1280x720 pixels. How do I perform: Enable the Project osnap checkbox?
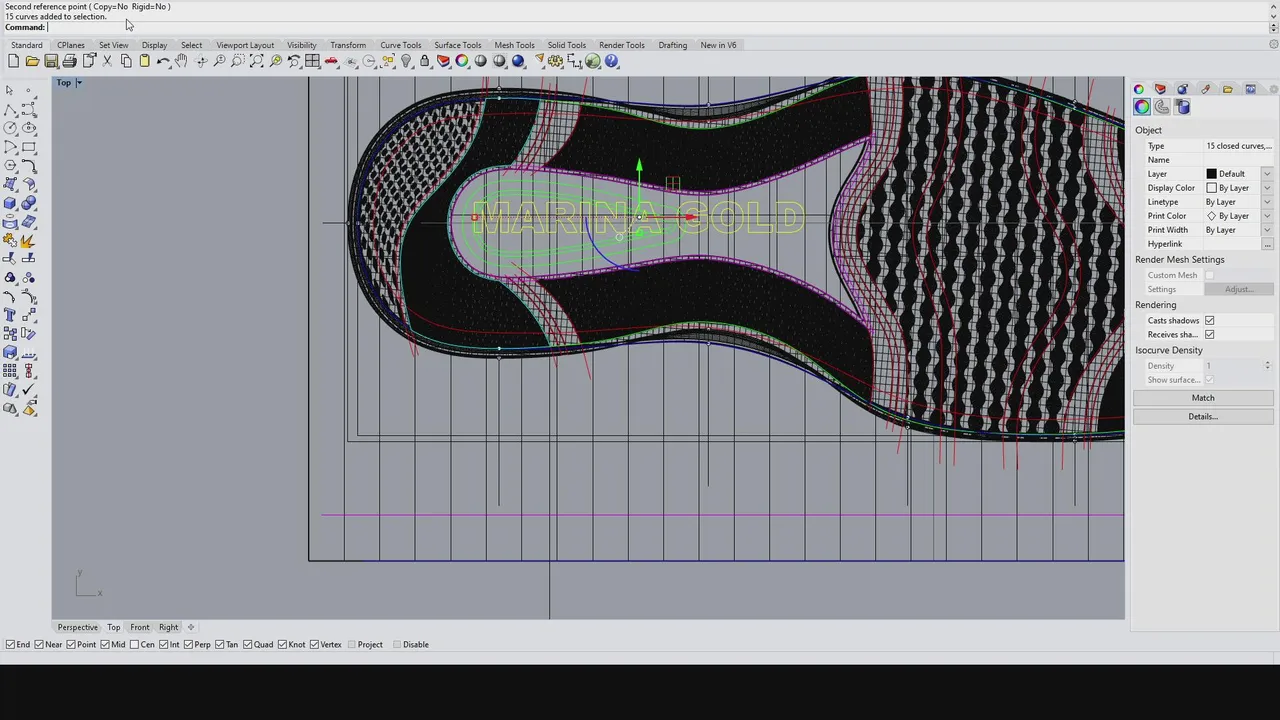pos(351,645)
